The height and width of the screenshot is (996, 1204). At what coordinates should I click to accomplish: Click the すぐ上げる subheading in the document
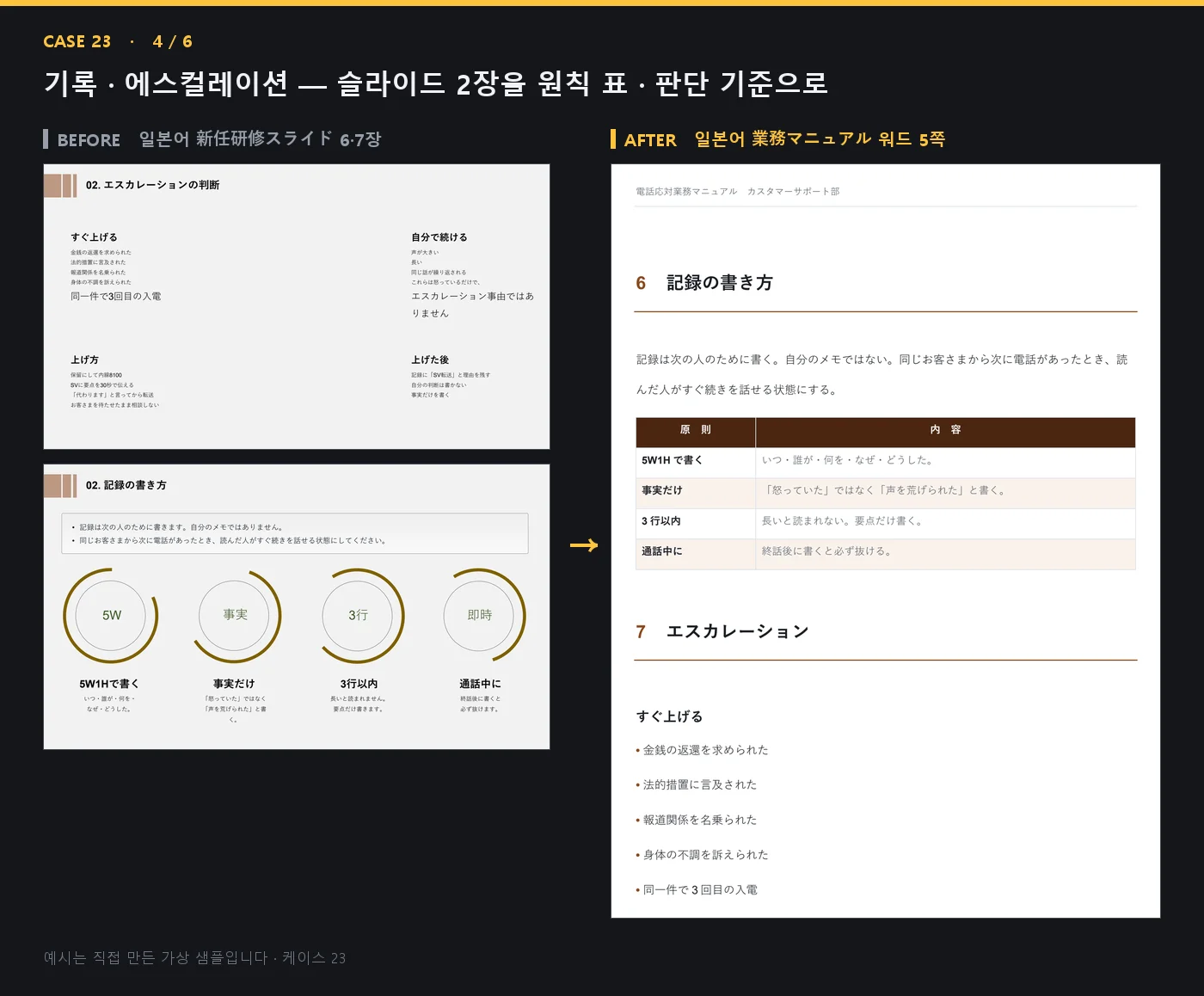click(669, 716)
